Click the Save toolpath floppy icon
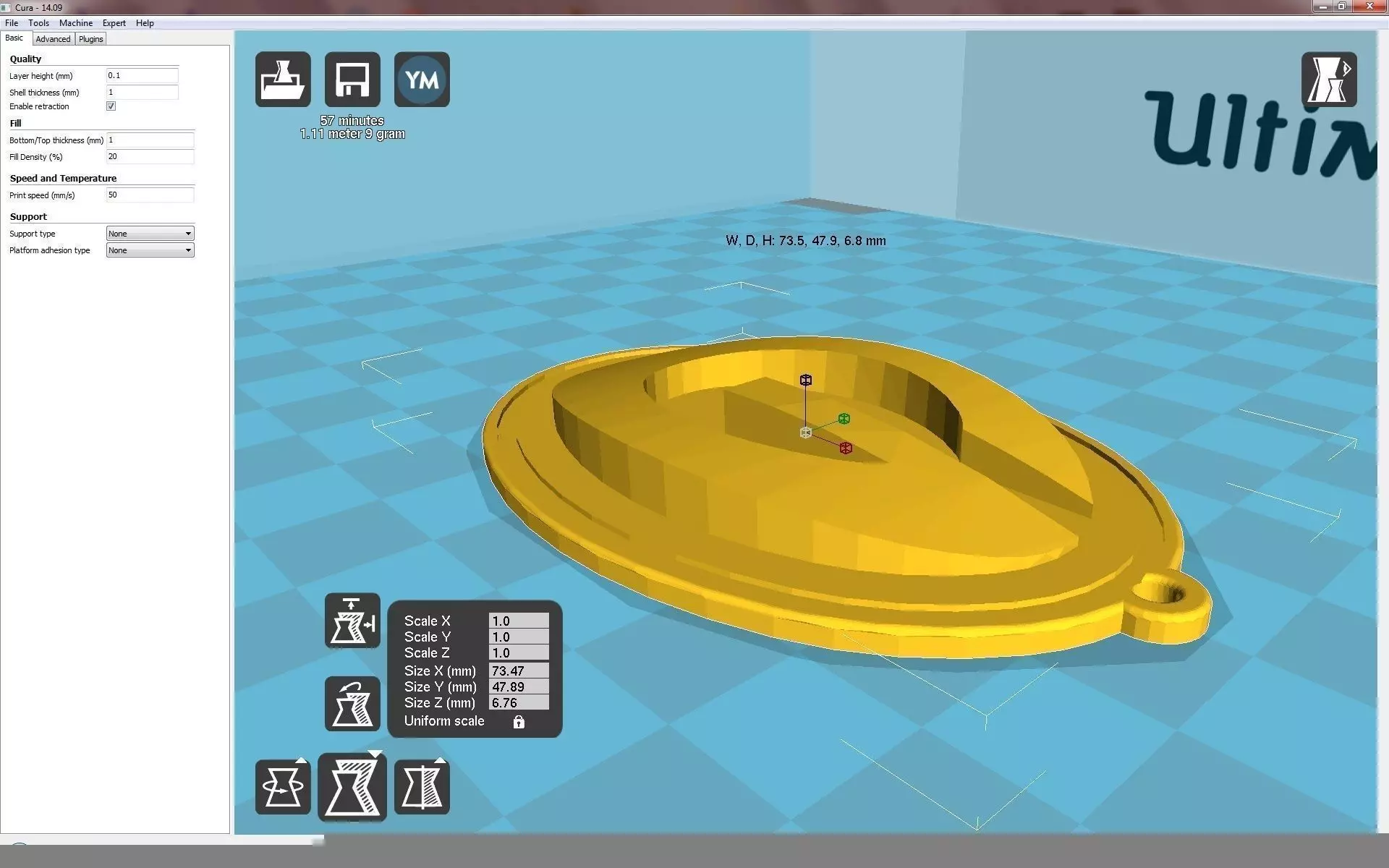The width and height of the screenshot is (1389, 868). click(352, 80)
